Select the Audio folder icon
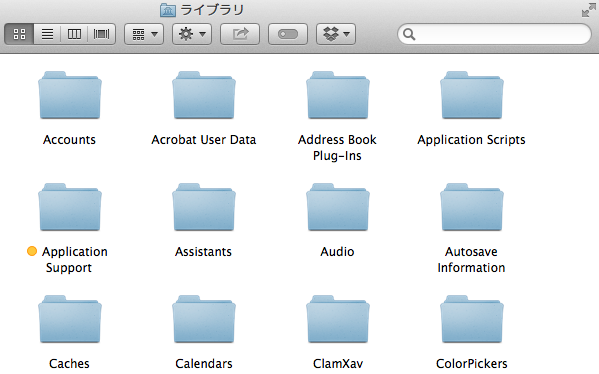The image size is (599, 374). coord(338,207)
